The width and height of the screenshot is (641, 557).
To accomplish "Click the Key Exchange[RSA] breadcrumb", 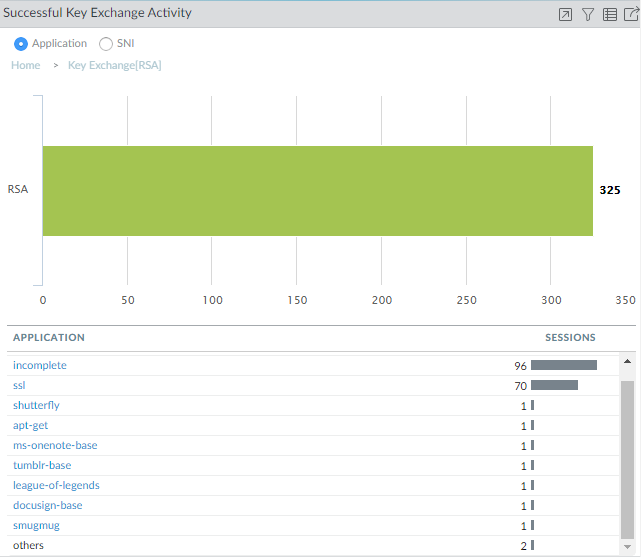I will point(114,65).
